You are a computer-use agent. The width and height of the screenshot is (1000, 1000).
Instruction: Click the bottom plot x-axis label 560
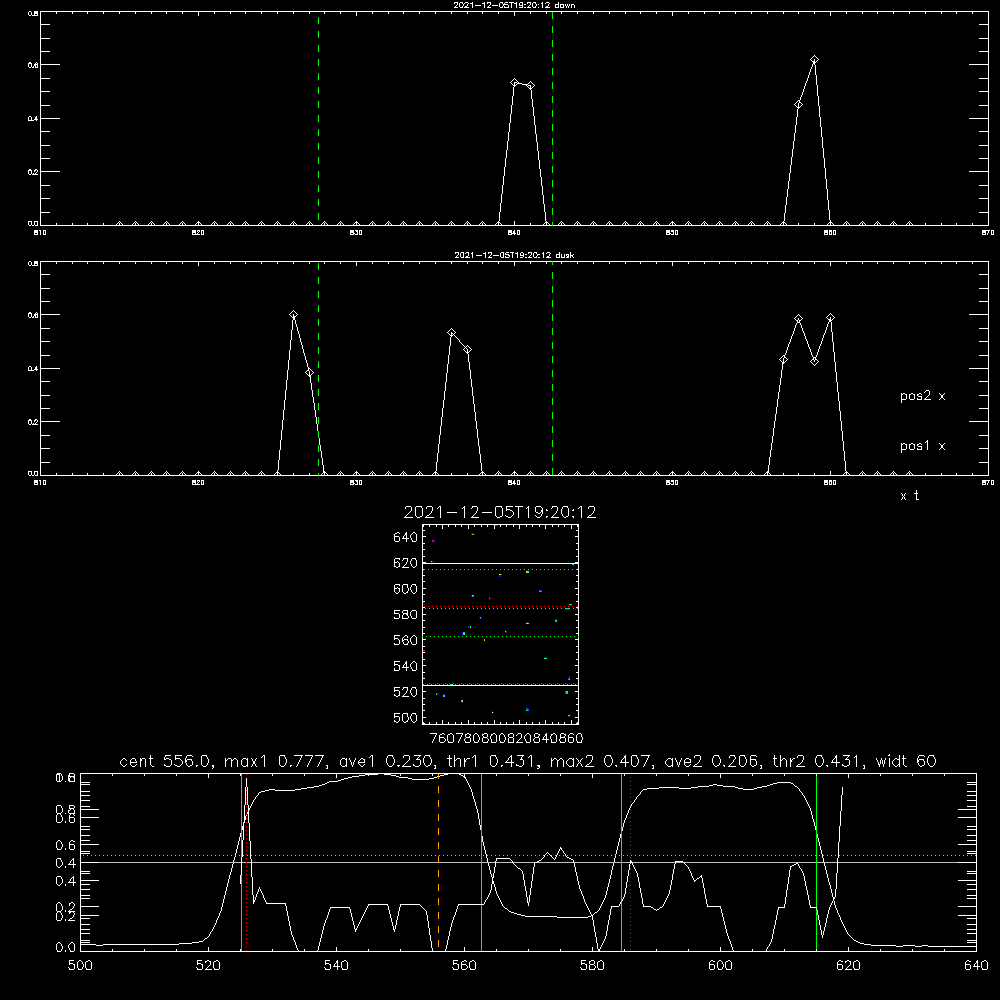click(x=464, y=966)
